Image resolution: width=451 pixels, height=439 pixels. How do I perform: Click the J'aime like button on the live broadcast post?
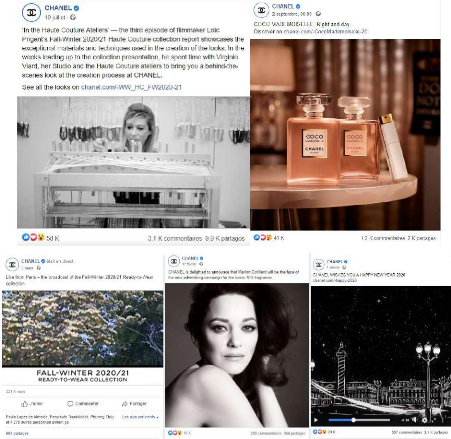pos(32,404)
